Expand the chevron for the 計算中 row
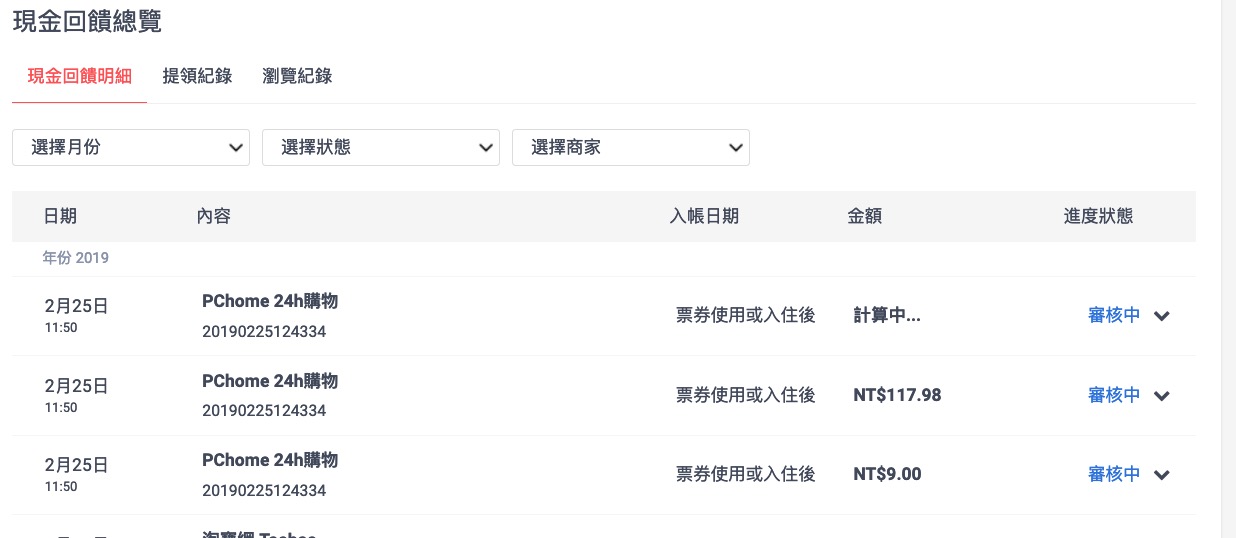Screen dimensions: 1236x538 [1162, 316]
